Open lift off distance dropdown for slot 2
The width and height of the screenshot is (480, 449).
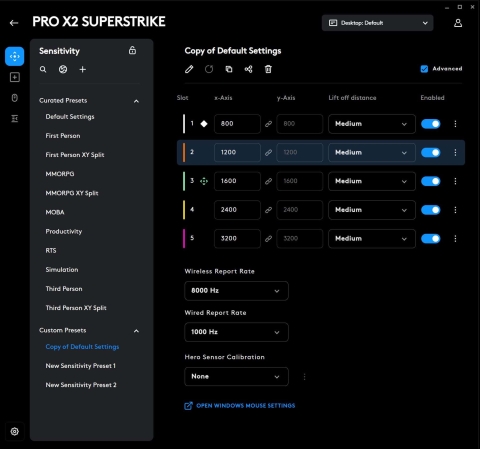click(x=372, y=153)
